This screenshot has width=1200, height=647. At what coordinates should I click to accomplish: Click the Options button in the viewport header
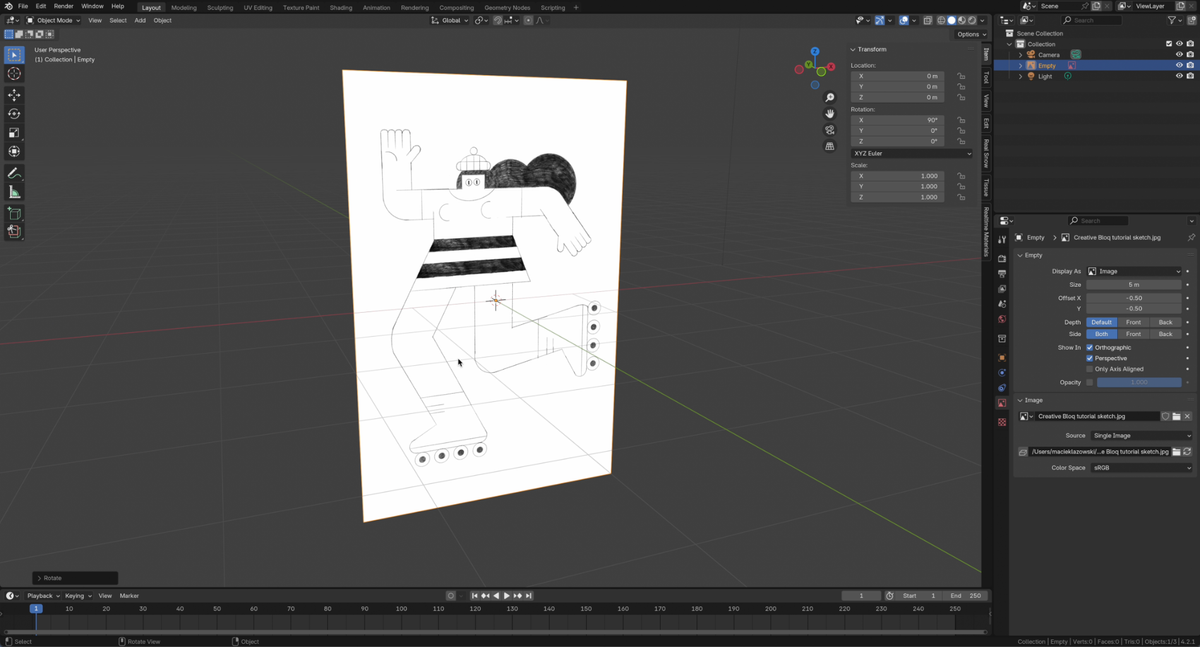click(x=967, y=33)
